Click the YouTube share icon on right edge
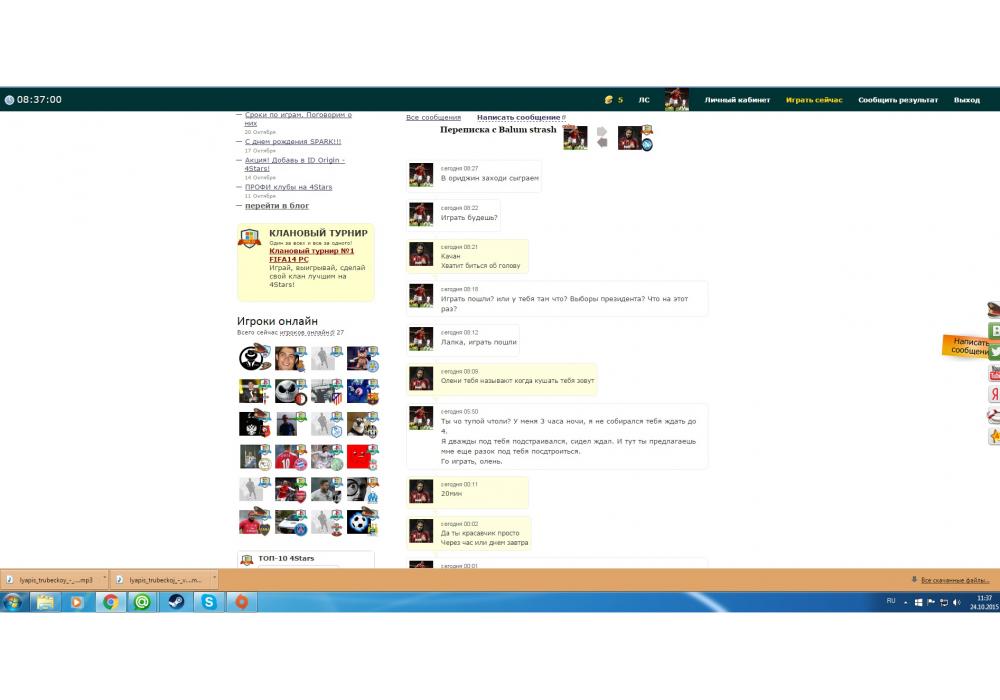This screenshot has height=700, width=1000. point(994,374)
